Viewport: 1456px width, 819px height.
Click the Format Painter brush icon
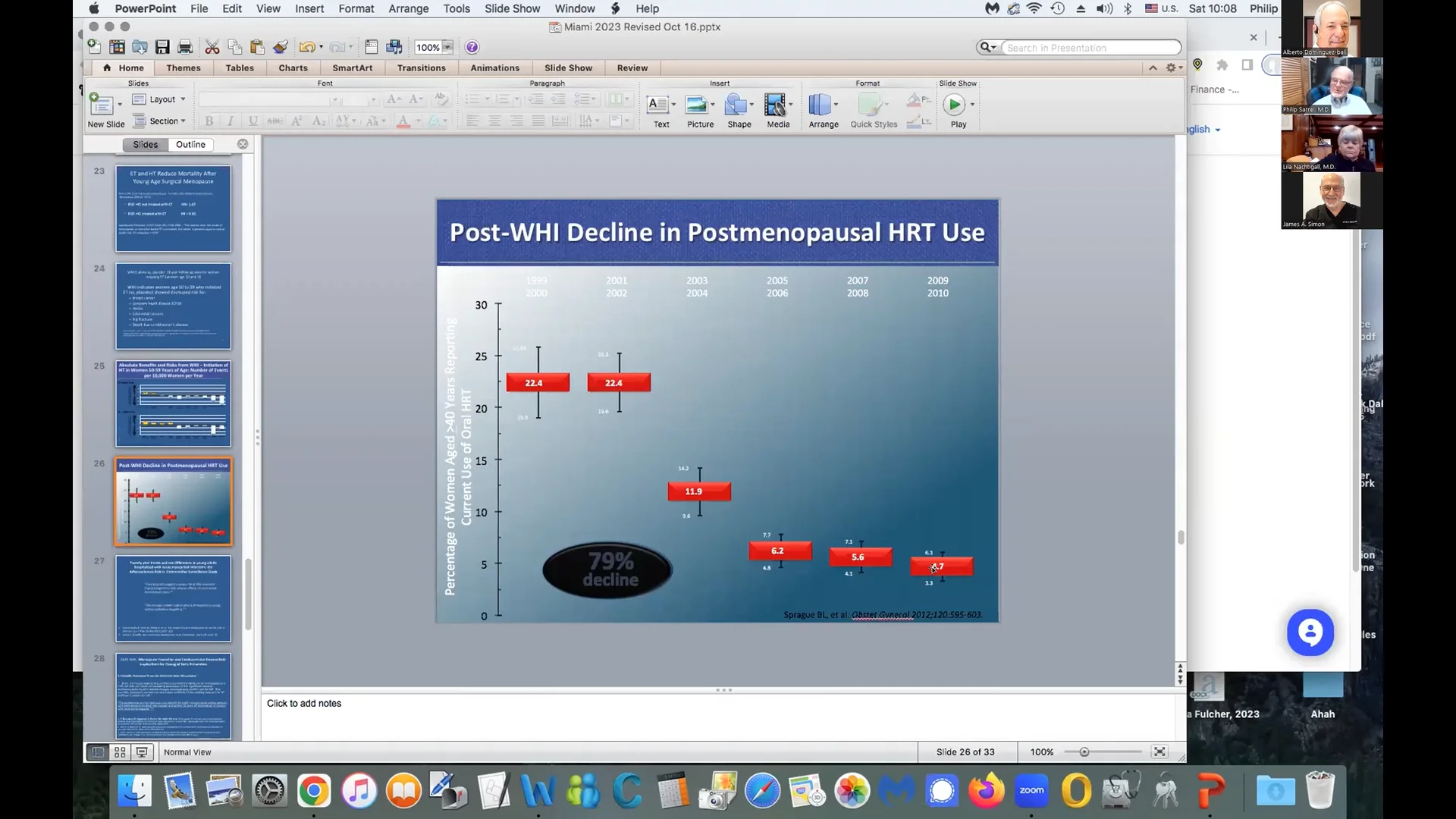point(281,47)
